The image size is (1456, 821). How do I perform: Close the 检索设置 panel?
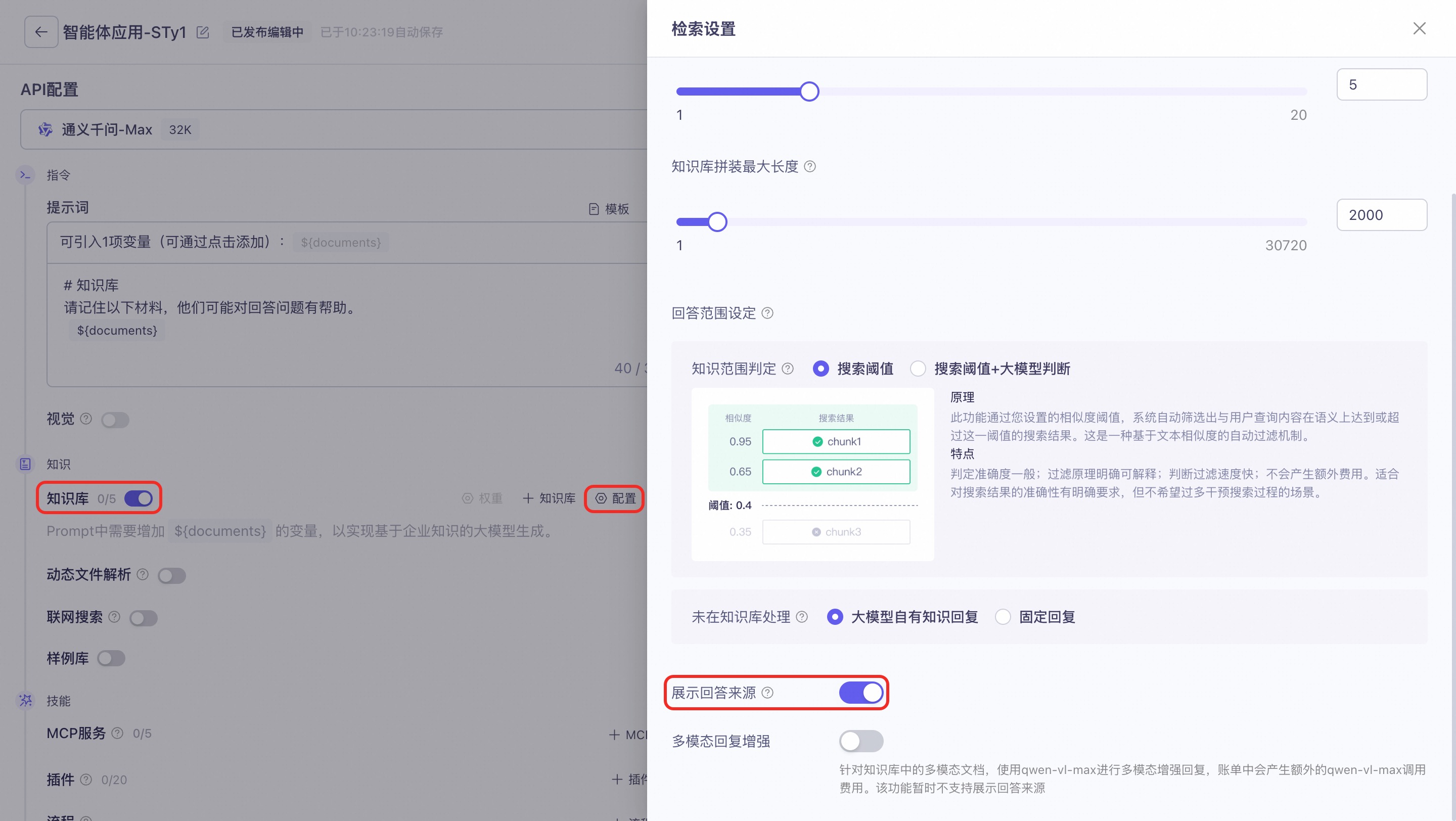click(1419, 28)
